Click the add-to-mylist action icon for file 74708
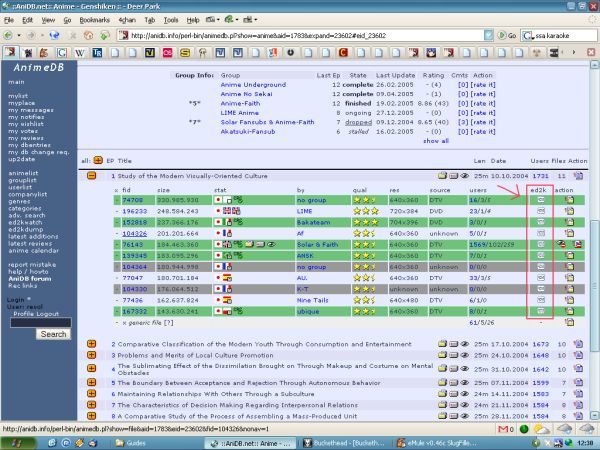600x450 pixels. point(569,200)
